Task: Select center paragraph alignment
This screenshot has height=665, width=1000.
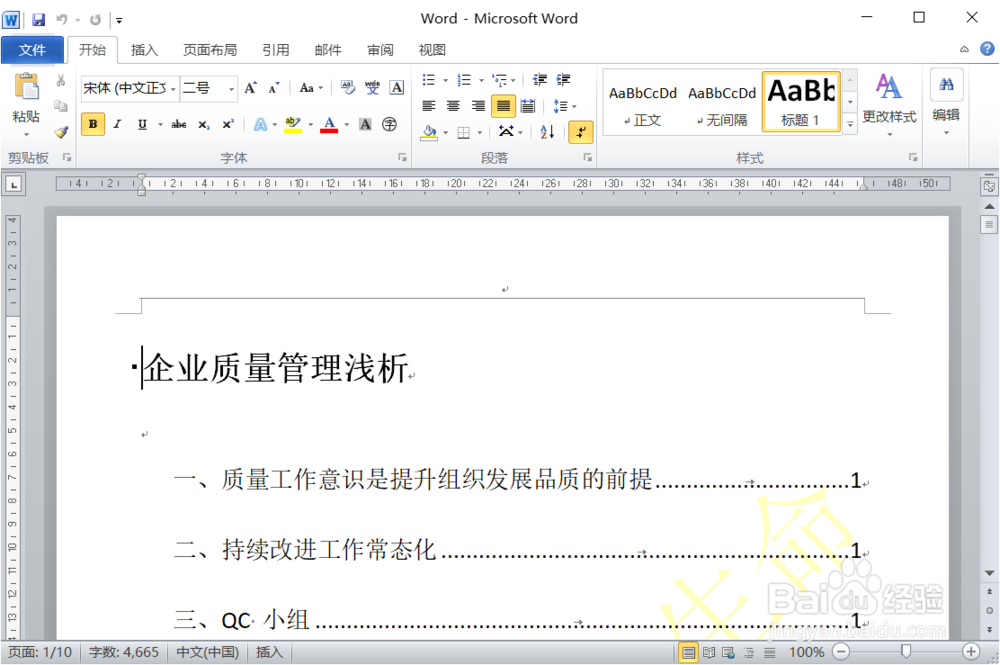Action: click(453, 106)
